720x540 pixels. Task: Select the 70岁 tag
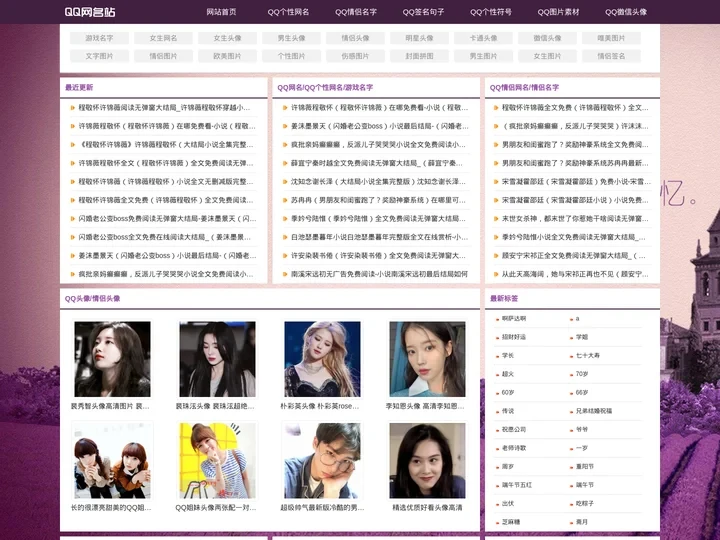pyautogui.click(x=582, y=374)
